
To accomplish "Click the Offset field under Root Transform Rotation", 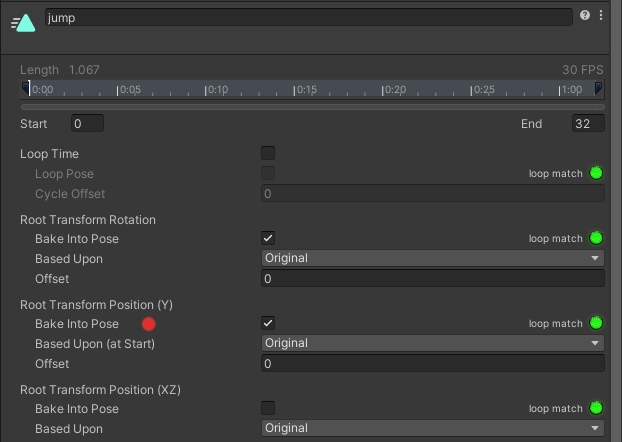I will coord(432,278).
